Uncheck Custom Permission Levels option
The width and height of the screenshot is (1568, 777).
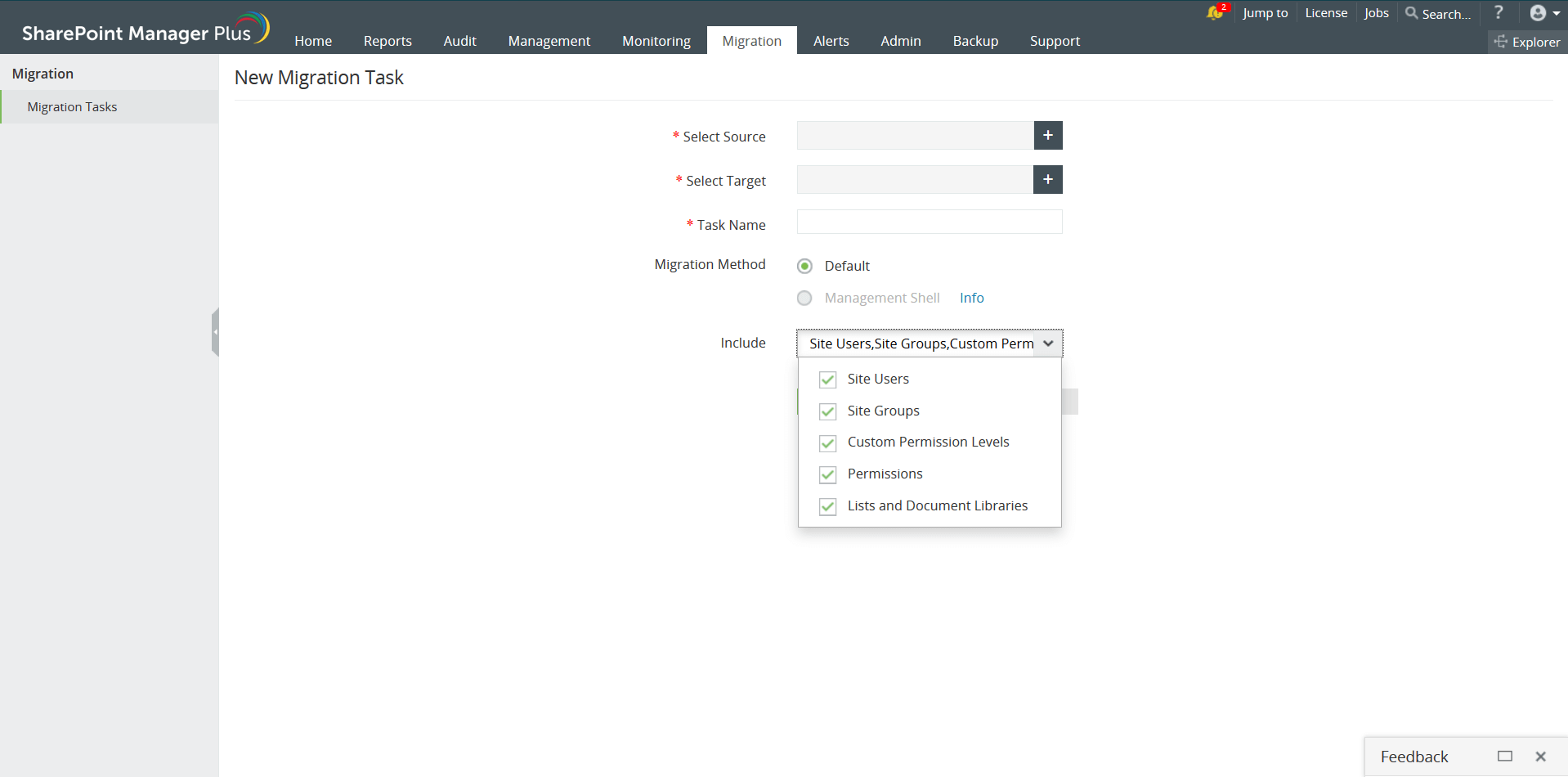pos(827,442)
